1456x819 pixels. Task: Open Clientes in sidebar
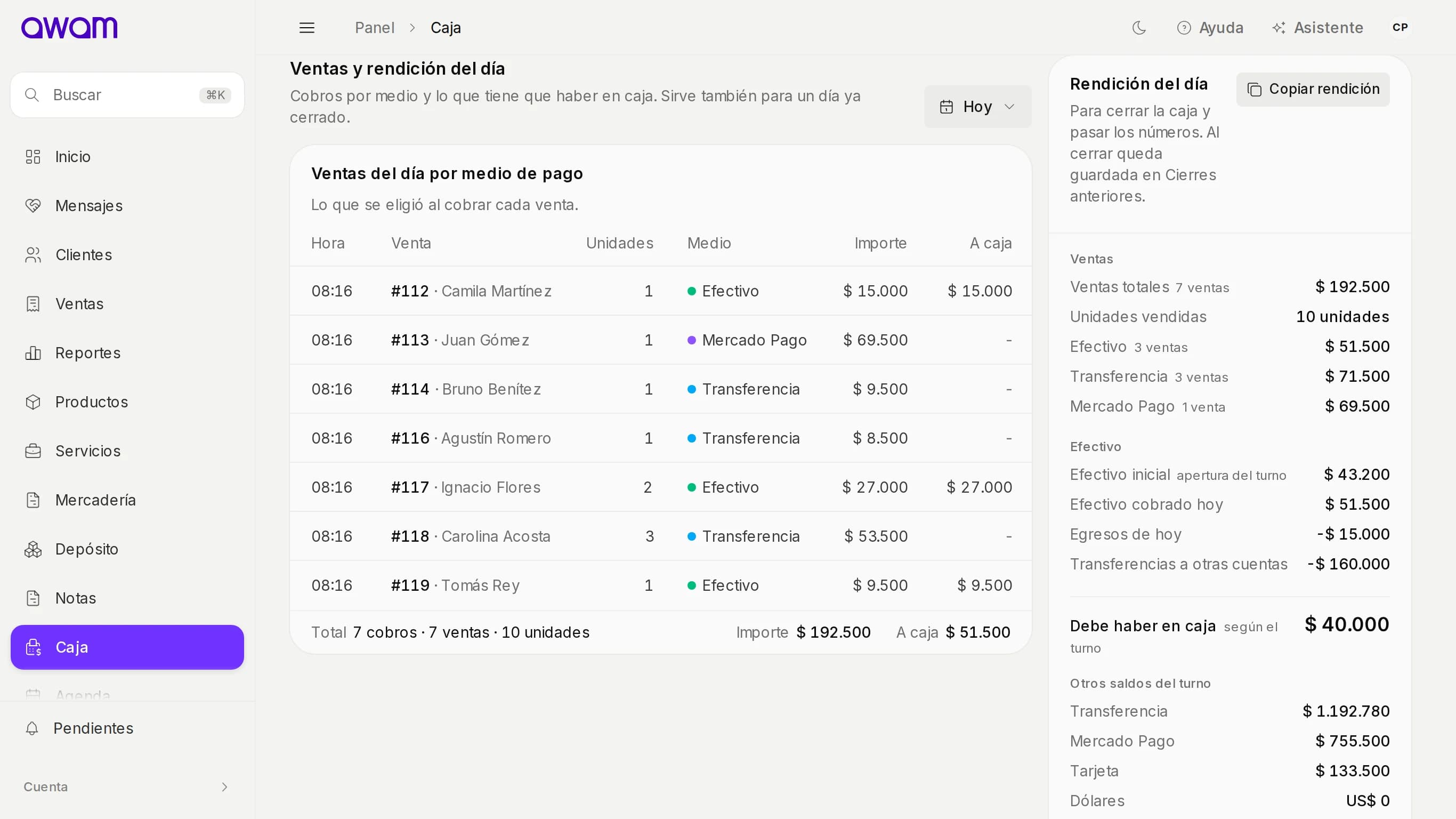(x=127, y=255)
